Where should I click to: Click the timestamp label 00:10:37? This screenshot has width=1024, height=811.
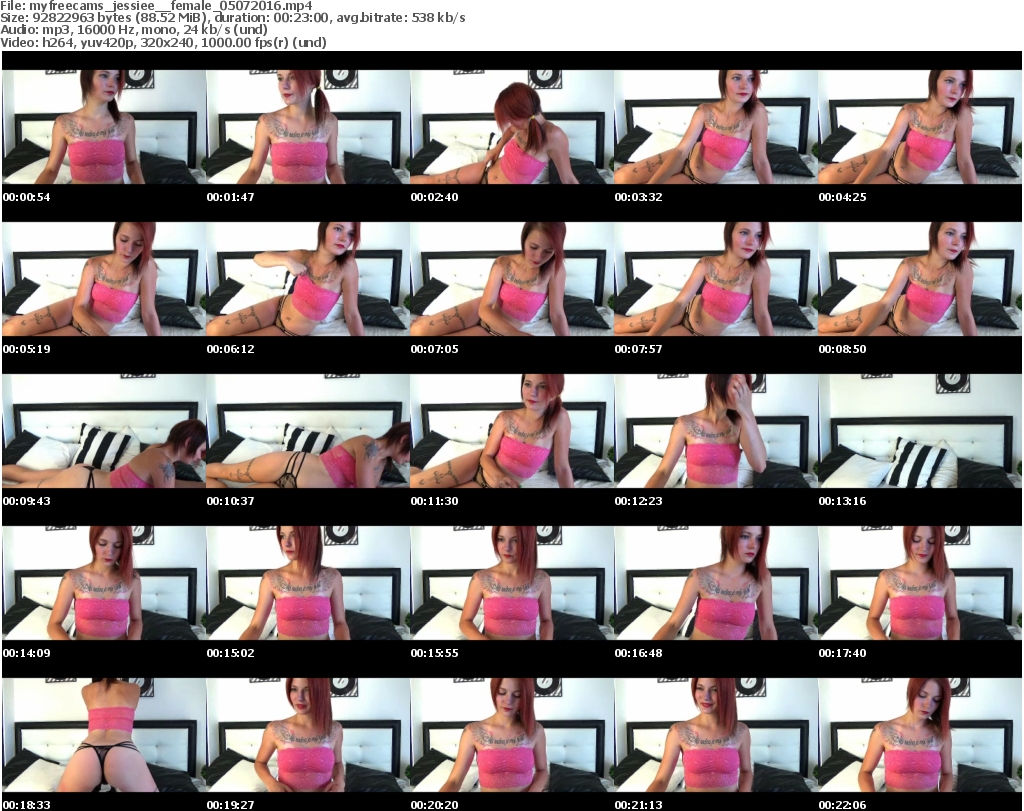231,501
